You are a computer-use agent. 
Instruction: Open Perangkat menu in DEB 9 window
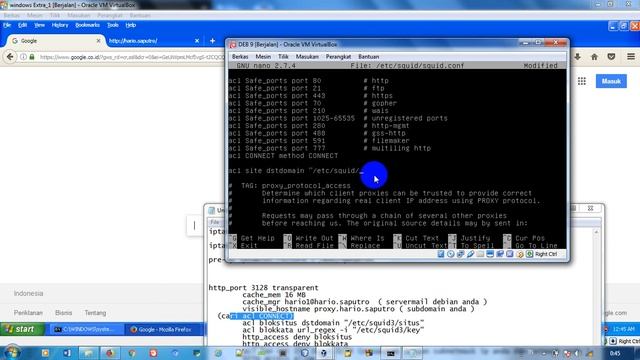coord(338,57)
